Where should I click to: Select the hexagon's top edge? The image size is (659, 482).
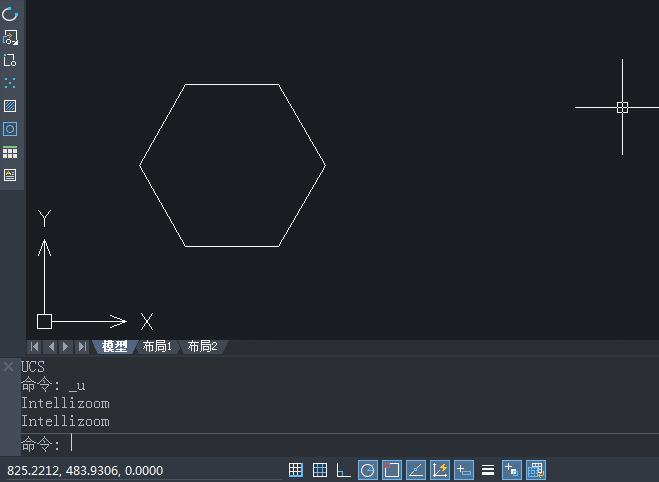click(x=232, y=84)
